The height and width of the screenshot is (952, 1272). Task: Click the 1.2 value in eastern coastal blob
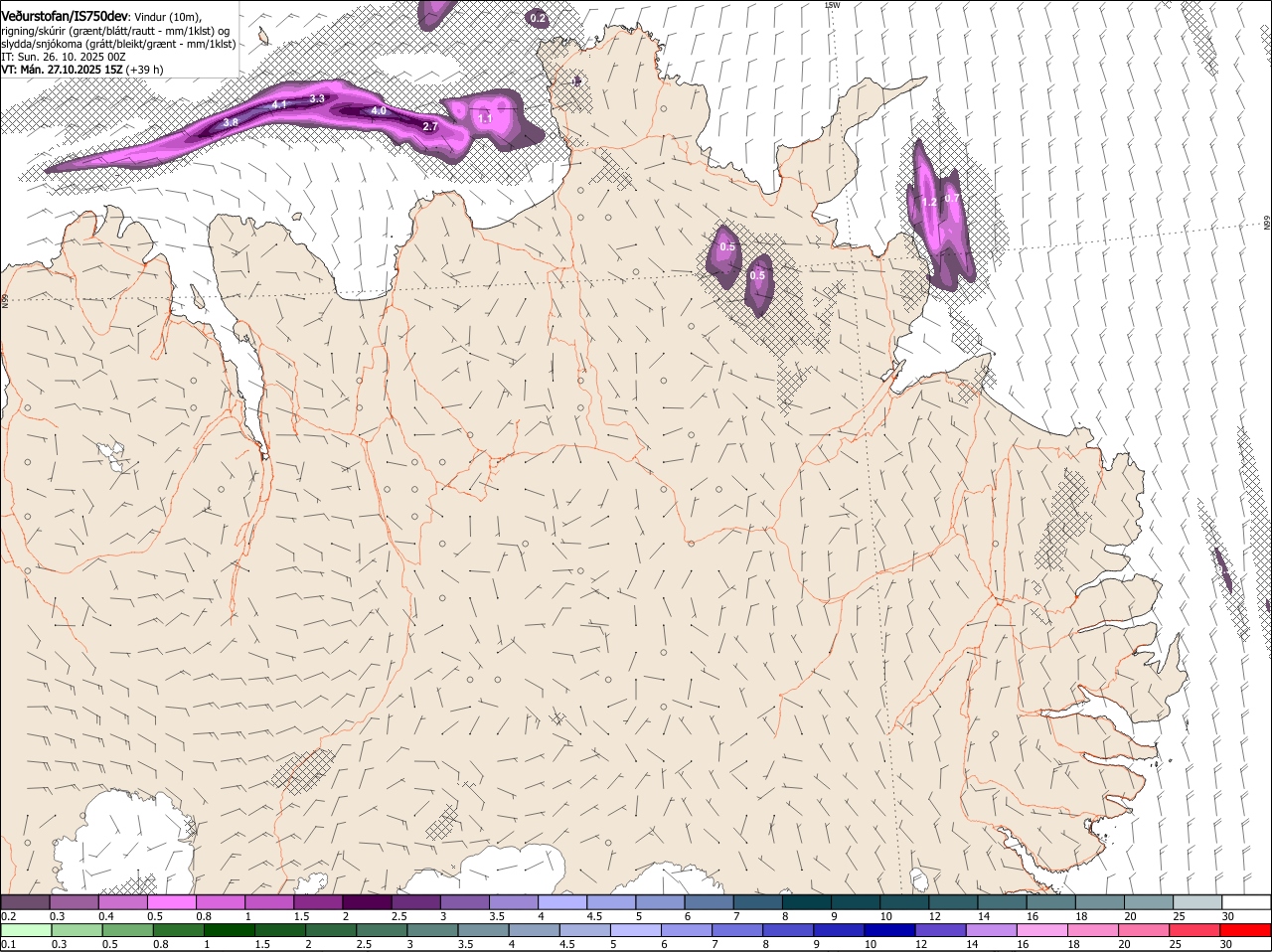click(x=929, y=202)
